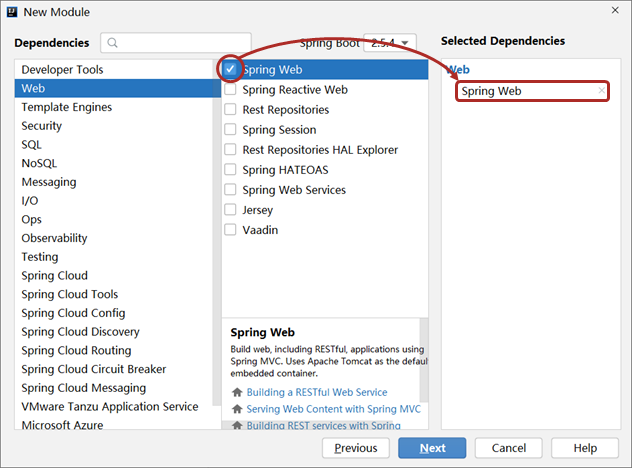Tick the Rest Repositories checkbox
The height and width of the screenshot is (468, 632).
pos(231,110)
